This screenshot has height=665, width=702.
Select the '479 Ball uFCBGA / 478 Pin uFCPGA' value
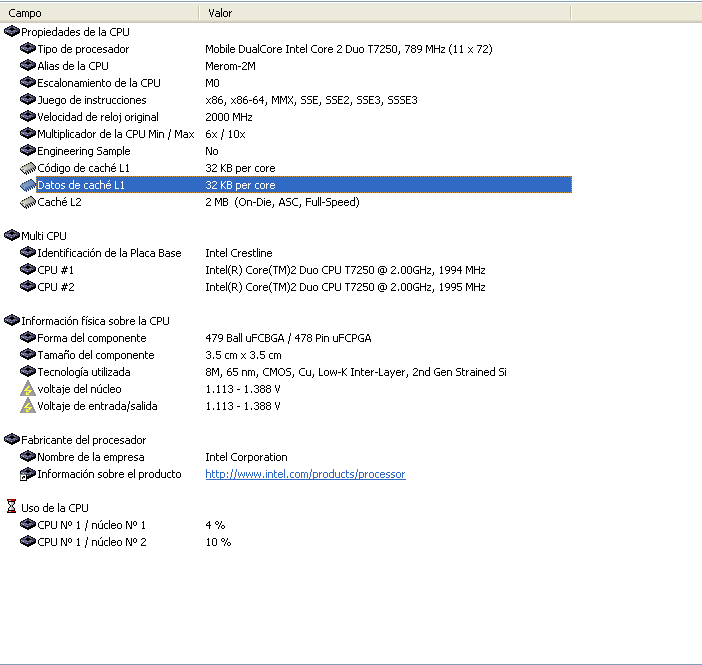click(288, 338)
